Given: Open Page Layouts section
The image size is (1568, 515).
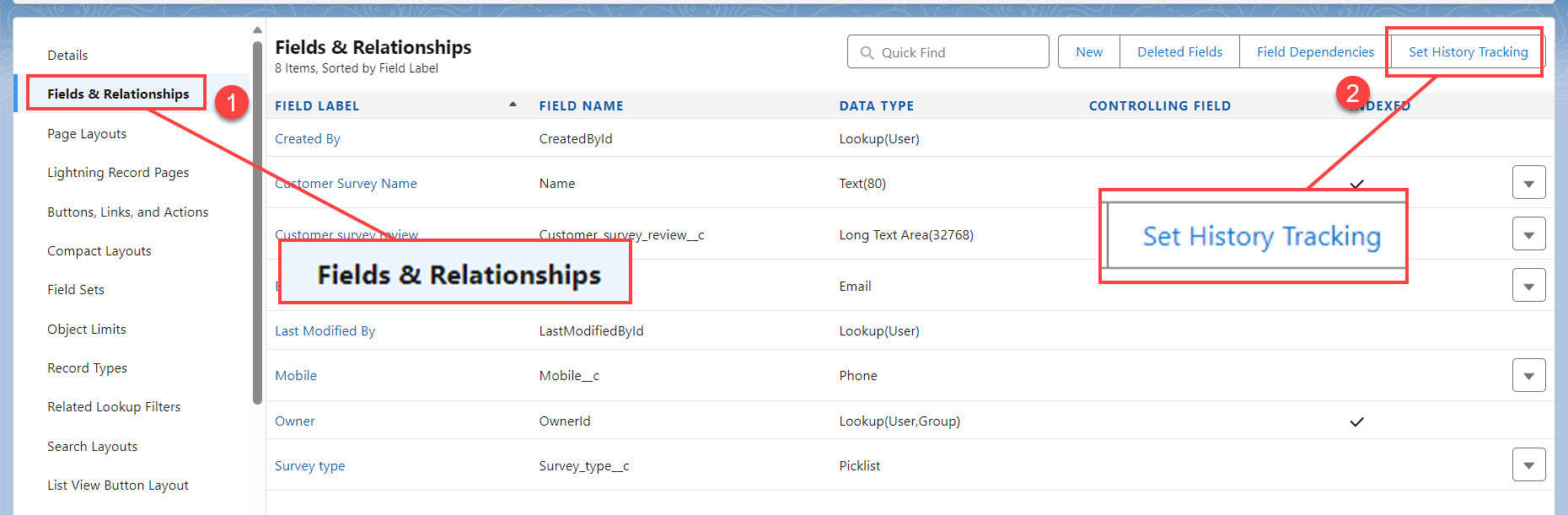Looking at the screenshot, I should [87, 133].
